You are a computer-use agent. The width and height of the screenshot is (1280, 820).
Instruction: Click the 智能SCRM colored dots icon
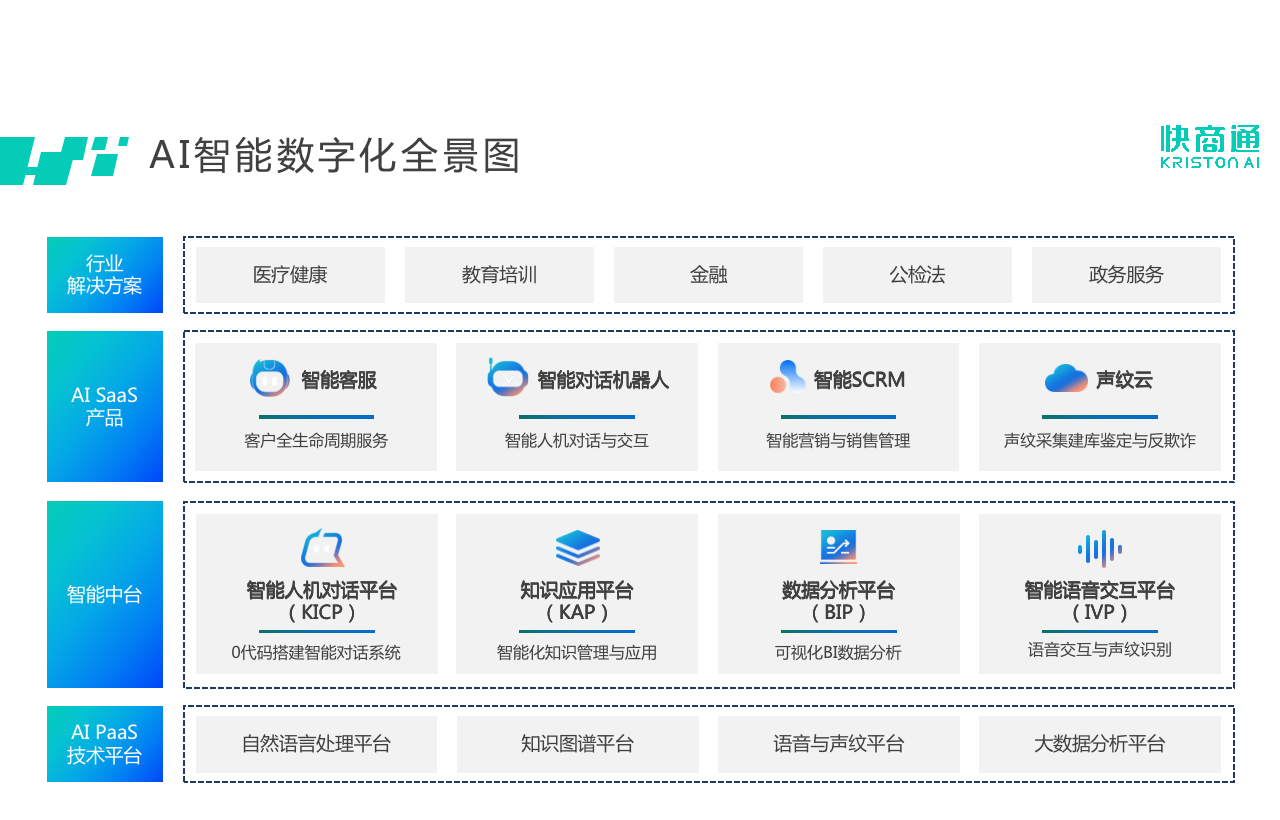[787, 378]
